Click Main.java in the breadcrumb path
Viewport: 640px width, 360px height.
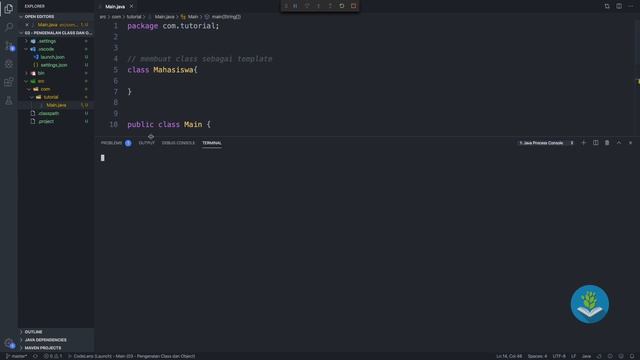[x=164, y=17]
